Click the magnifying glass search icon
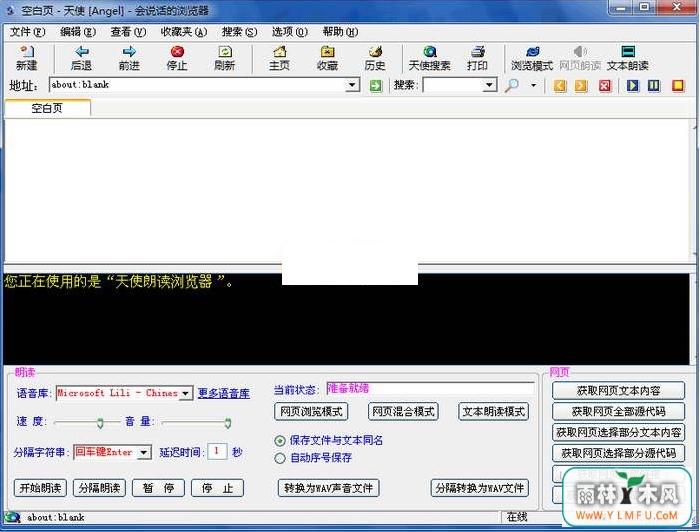This screenshot has height=532, width=700. 512,85
